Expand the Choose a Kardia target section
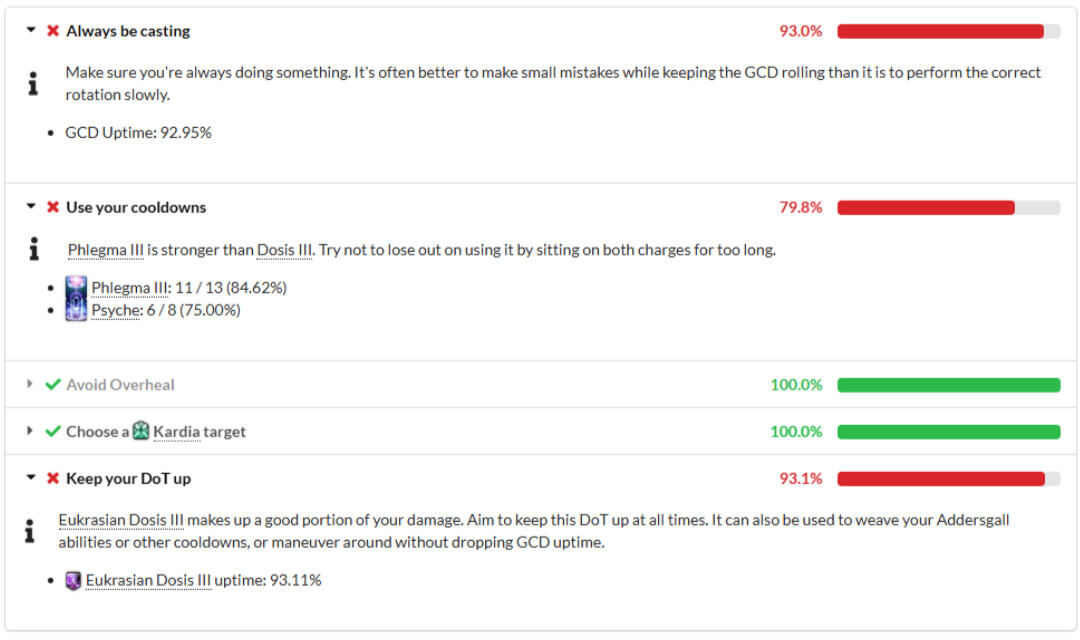This screenshot has height=640, width=1080. click(30, 431)
